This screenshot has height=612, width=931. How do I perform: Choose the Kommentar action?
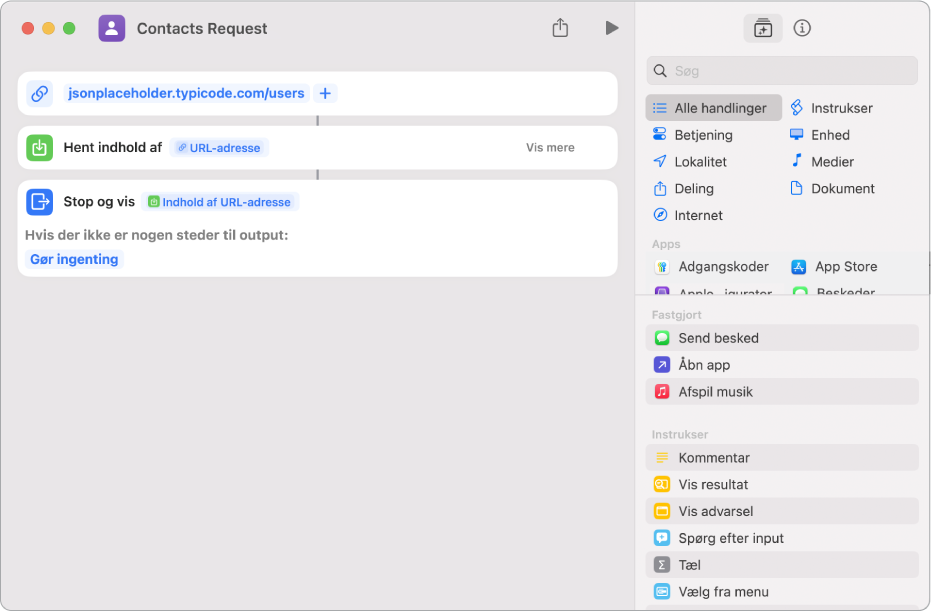pyautogui.click(x=782, y=458)
